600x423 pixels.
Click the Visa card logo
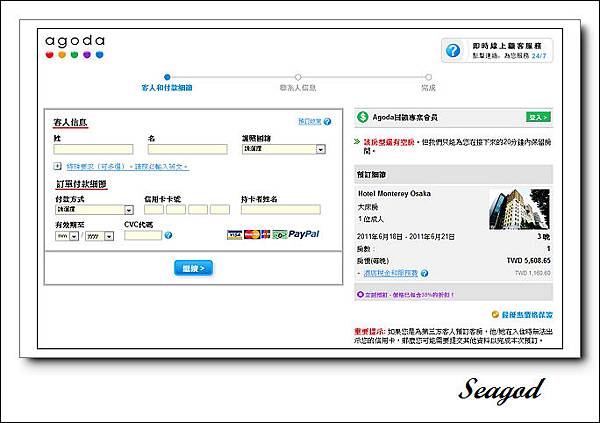[x=234, y=235]
